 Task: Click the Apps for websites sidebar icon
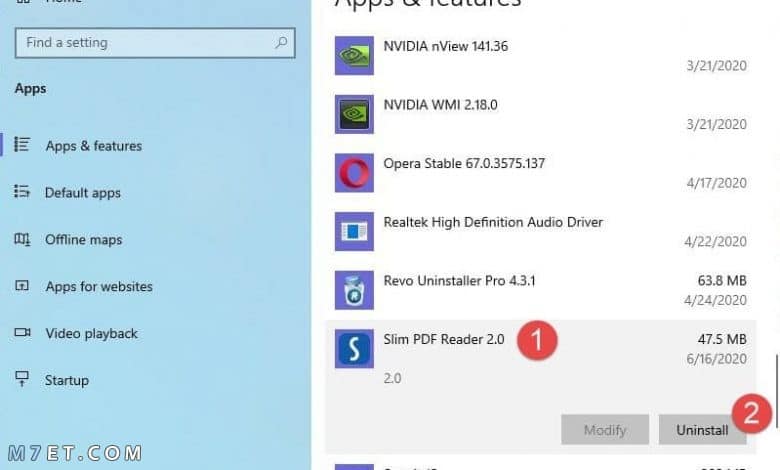coord(22,286)
